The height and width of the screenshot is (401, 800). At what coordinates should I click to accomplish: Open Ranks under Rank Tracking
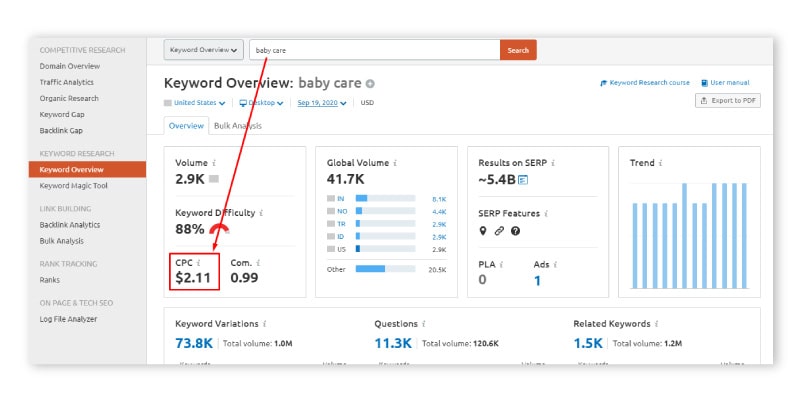49,280
